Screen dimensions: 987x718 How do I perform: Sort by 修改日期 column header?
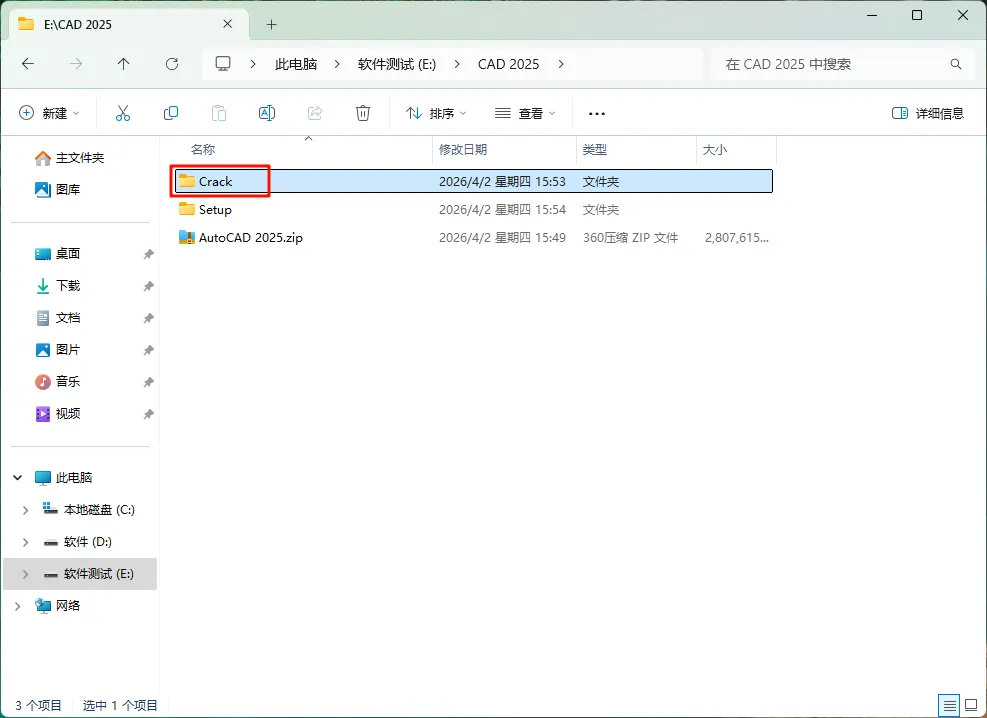[463, 149]
